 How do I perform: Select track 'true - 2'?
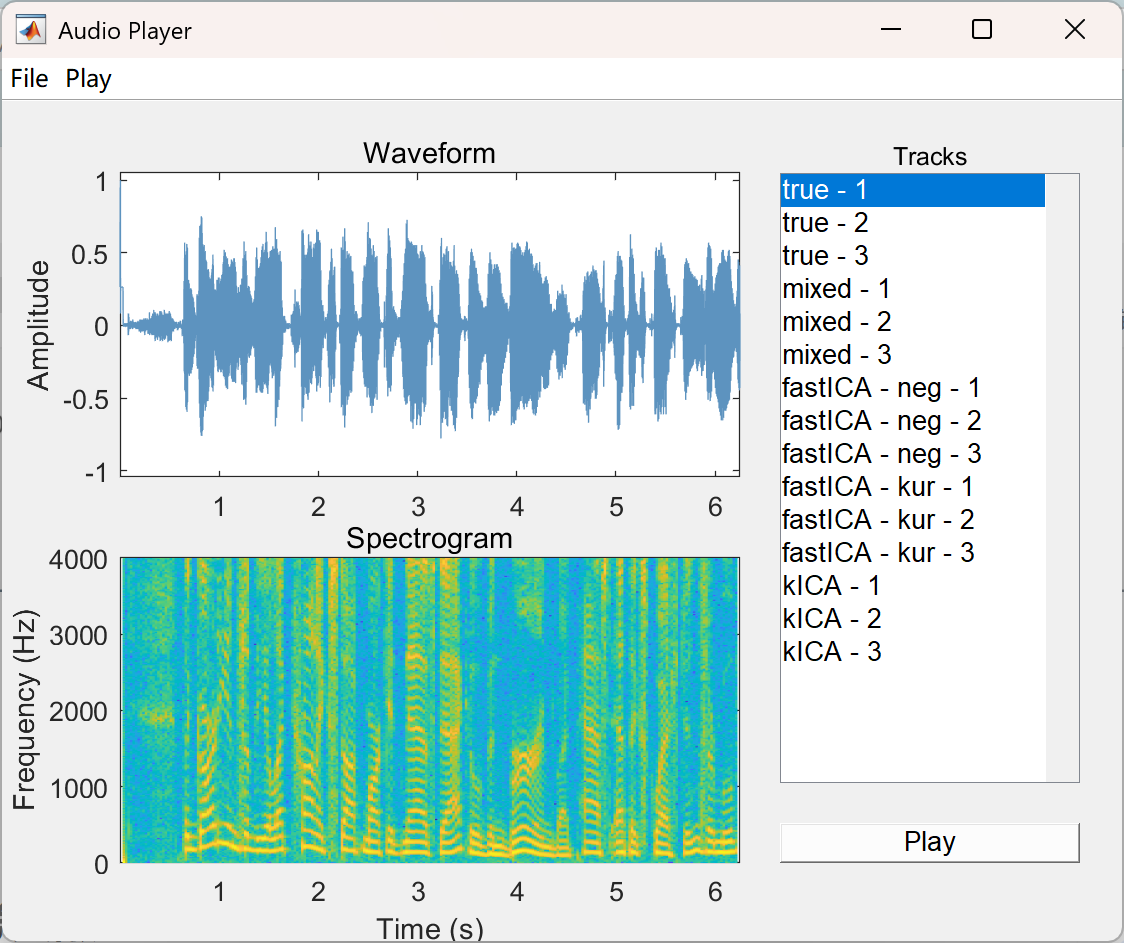pyautogui.click(x=913, y=223)
